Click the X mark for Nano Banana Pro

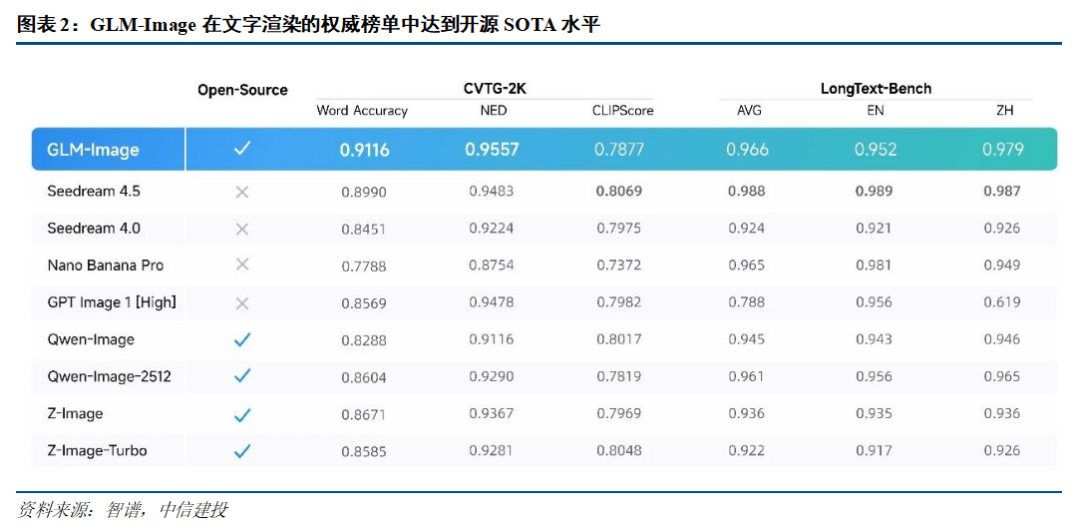coord(242,266)
